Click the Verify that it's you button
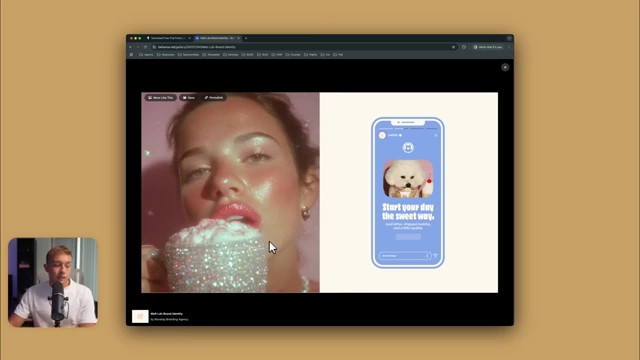The width and height of the screenshot is (640, 360). click(488, 47)
